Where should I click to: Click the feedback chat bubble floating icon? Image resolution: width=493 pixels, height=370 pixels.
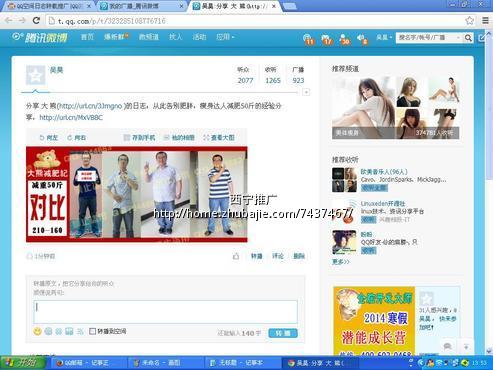point(448,347)
